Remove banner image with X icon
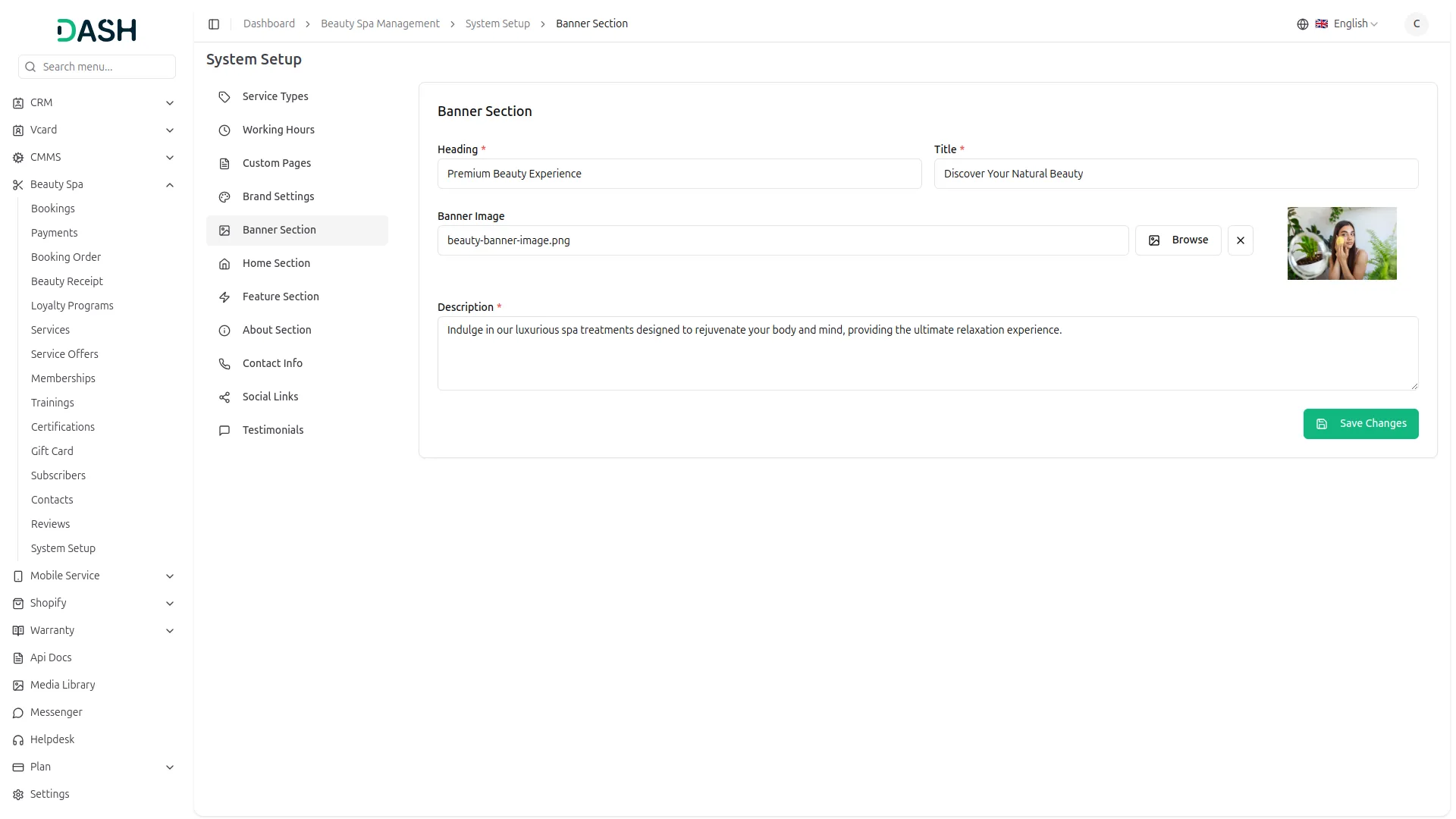Viewport: 1456px width, 819px height. pyautogui.click(x=1240, y=240)
